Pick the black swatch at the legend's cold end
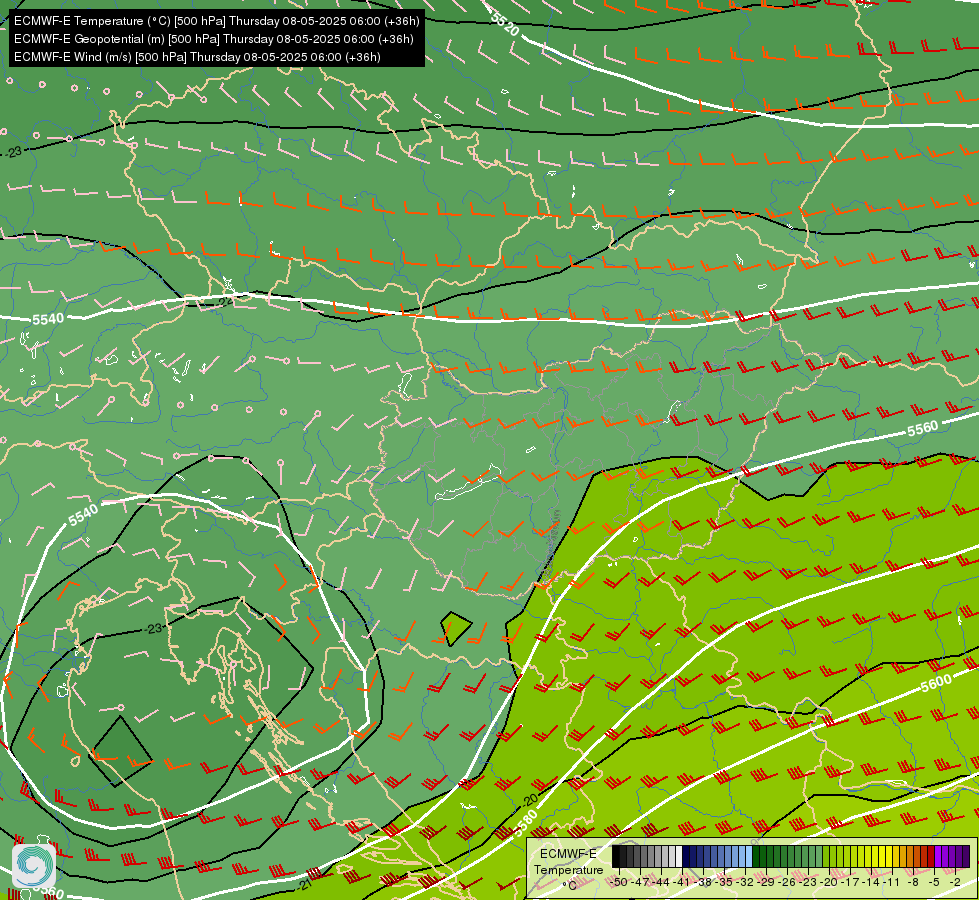The width and height of the screenshot is (979, 900). click(616, 856)
